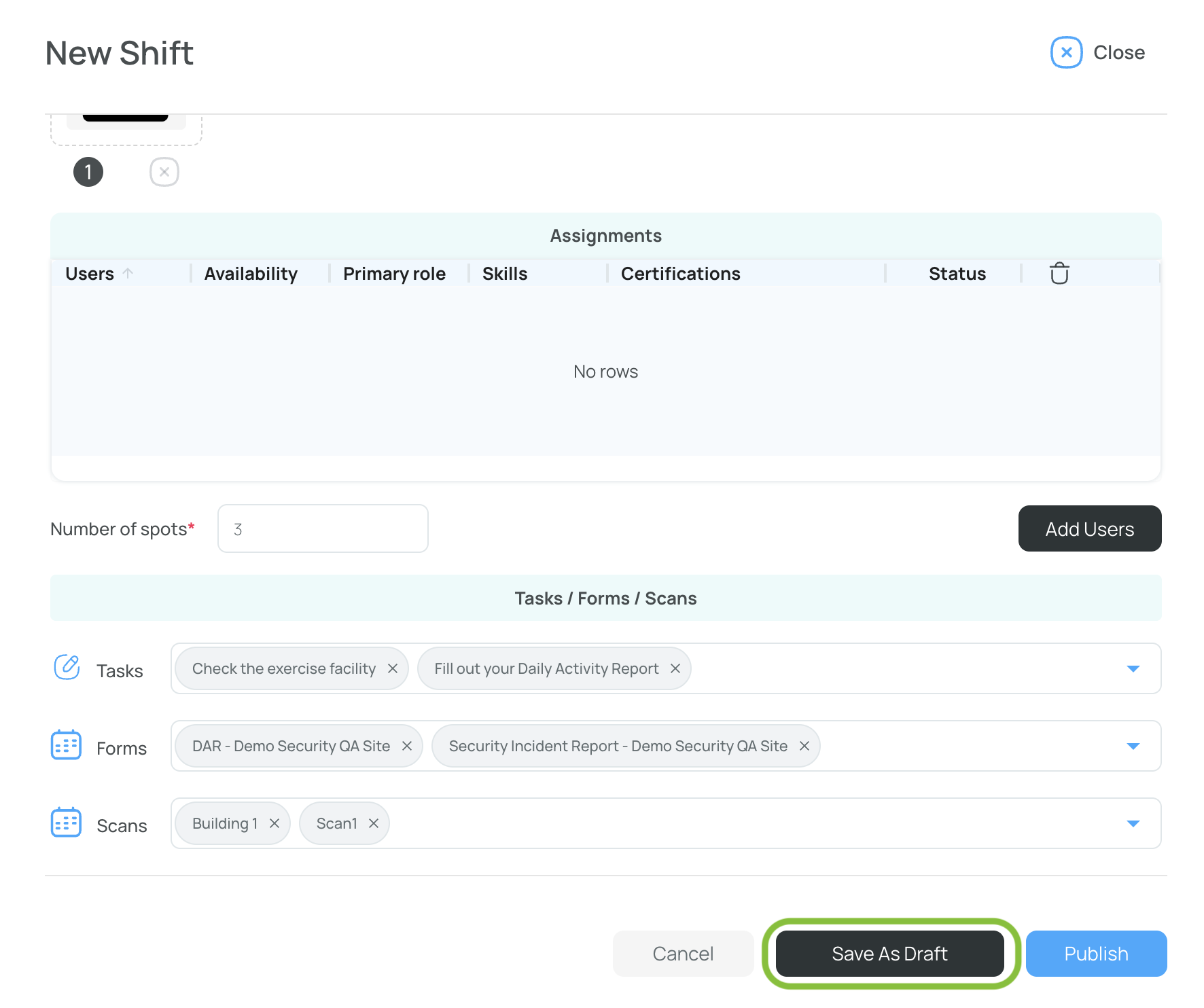The height and width of the screenshot is (1008, 1204).
Task: Click the Building 1 chip label
Action: 225,823
